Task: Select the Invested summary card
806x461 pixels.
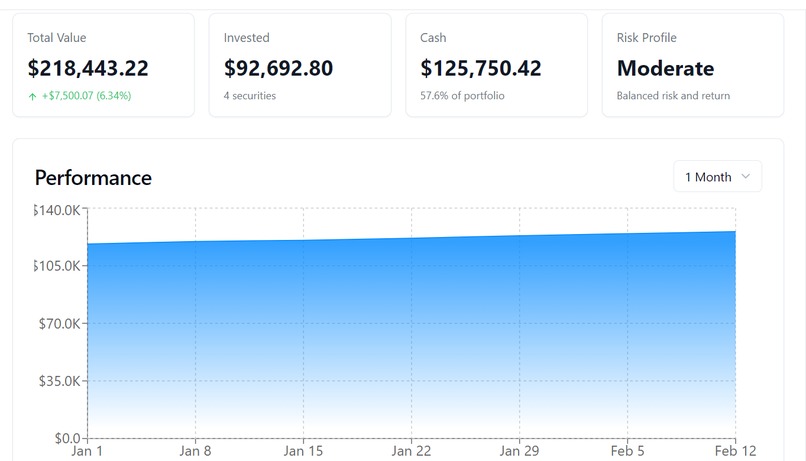Action: tap(300, 65)
